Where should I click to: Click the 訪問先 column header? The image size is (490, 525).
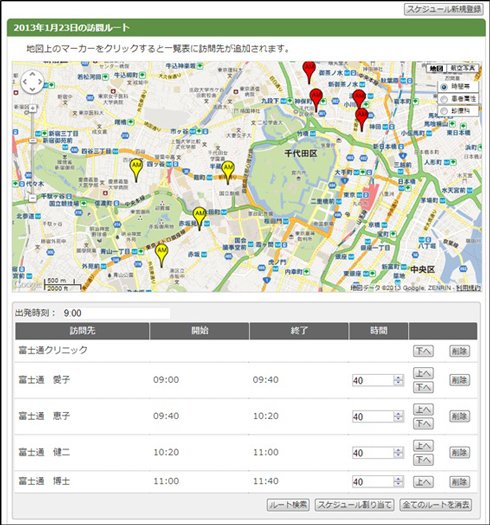(82, 331)
